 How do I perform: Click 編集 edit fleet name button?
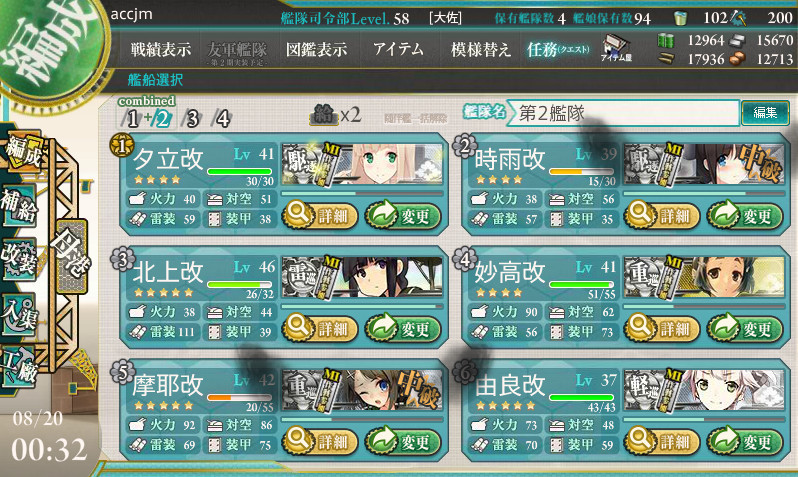(765, 113)
